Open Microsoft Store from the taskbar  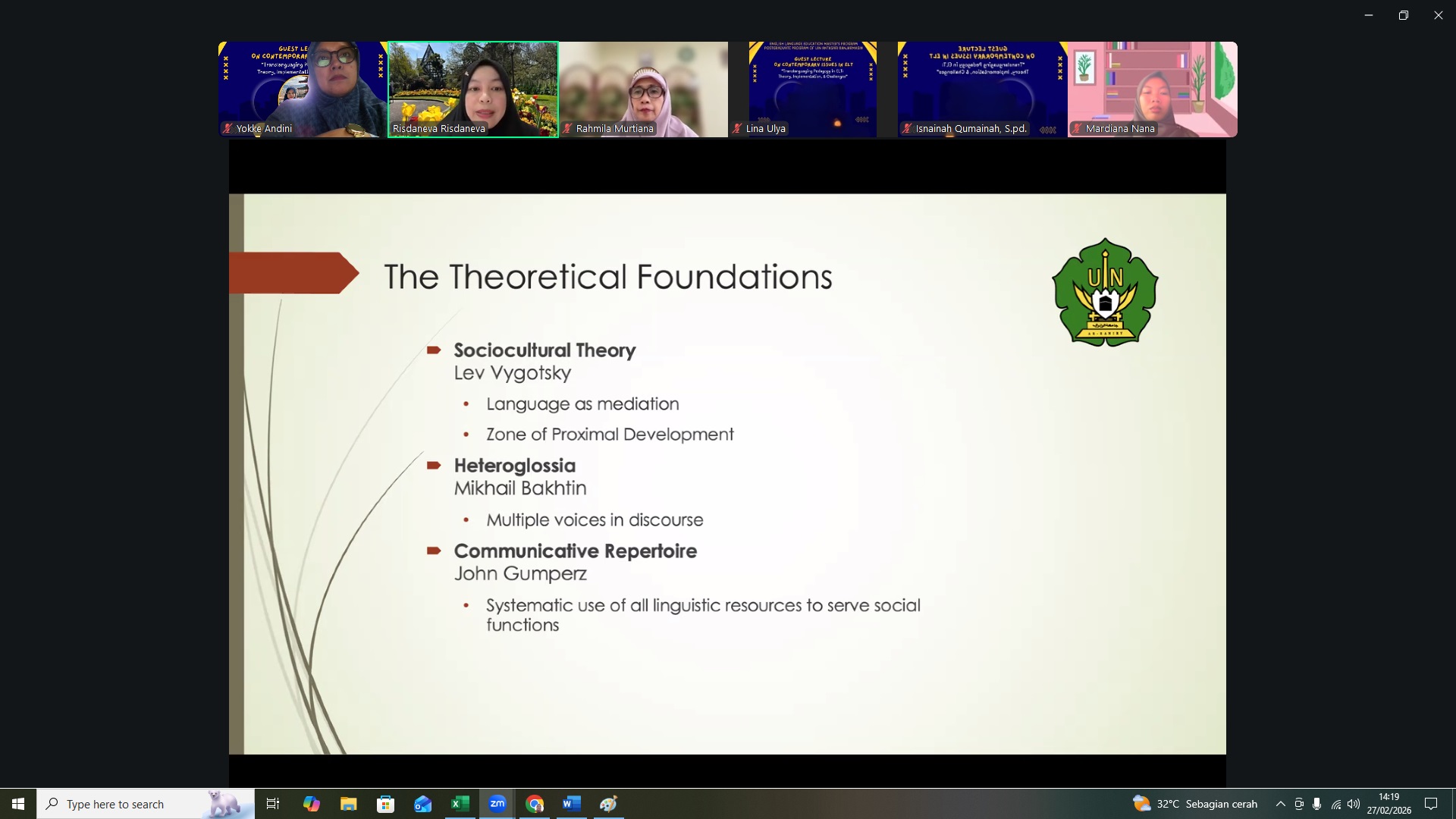tap(385, 804)
